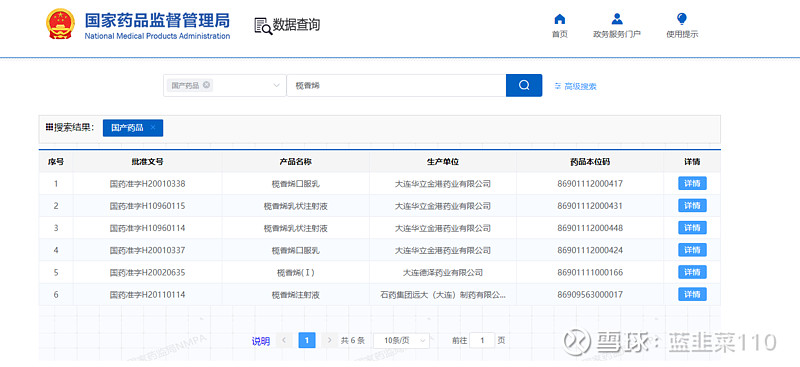Image resolution: width=800 pixels, height=367 pixels.
Task: Click drug code 86901111000166
Action: [590, 273]
